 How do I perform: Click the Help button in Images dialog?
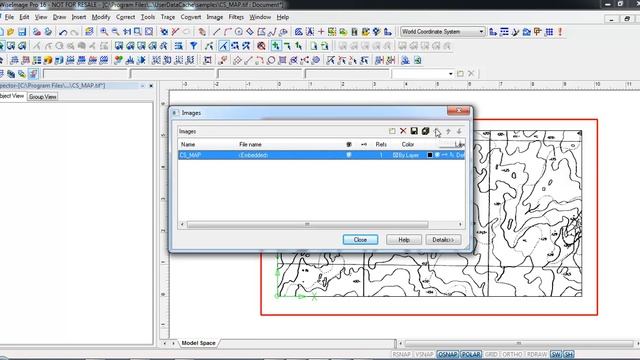click(x=404, y=240)
